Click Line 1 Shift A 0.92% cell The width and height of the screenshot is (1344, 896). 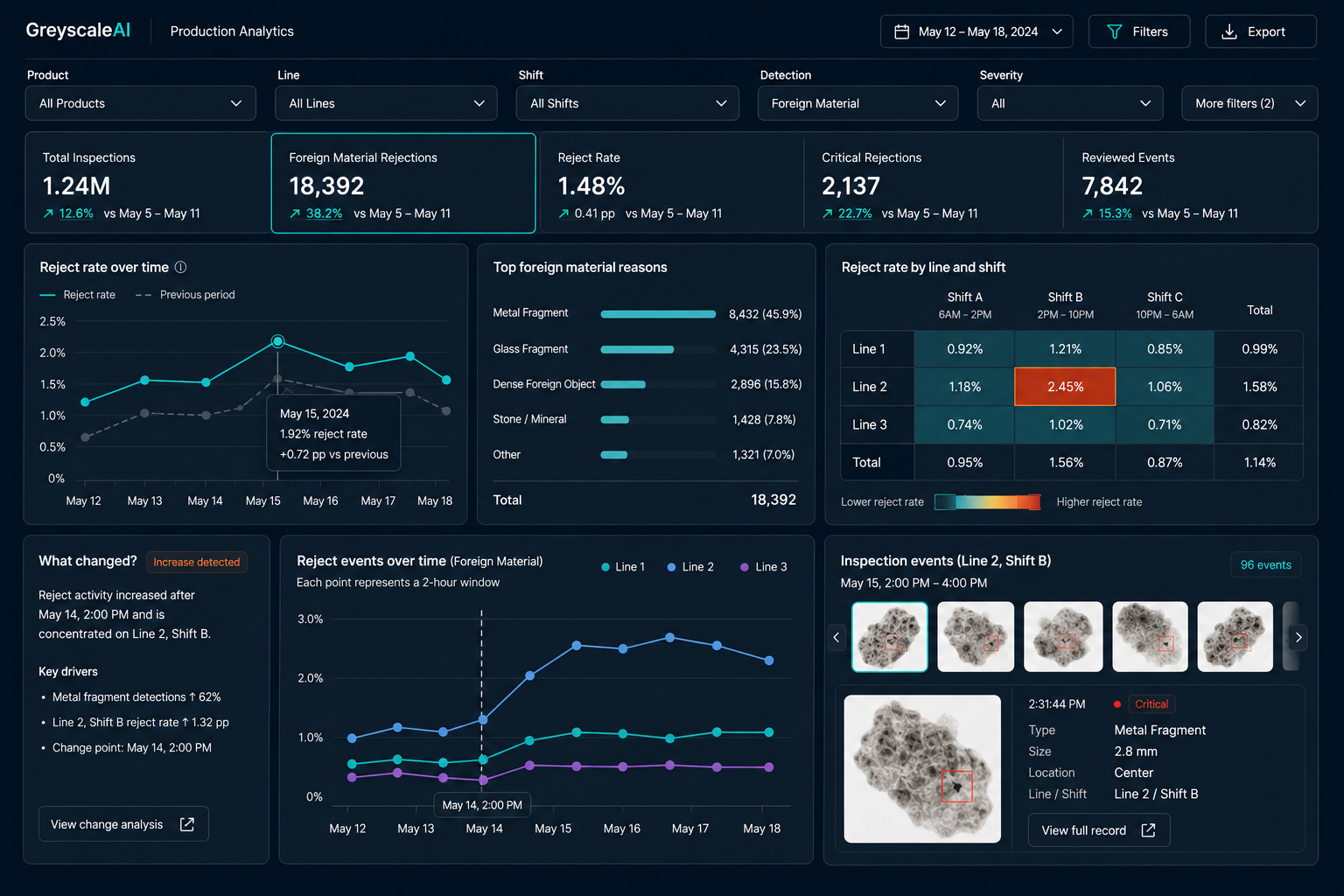click(x=964, y=349)
